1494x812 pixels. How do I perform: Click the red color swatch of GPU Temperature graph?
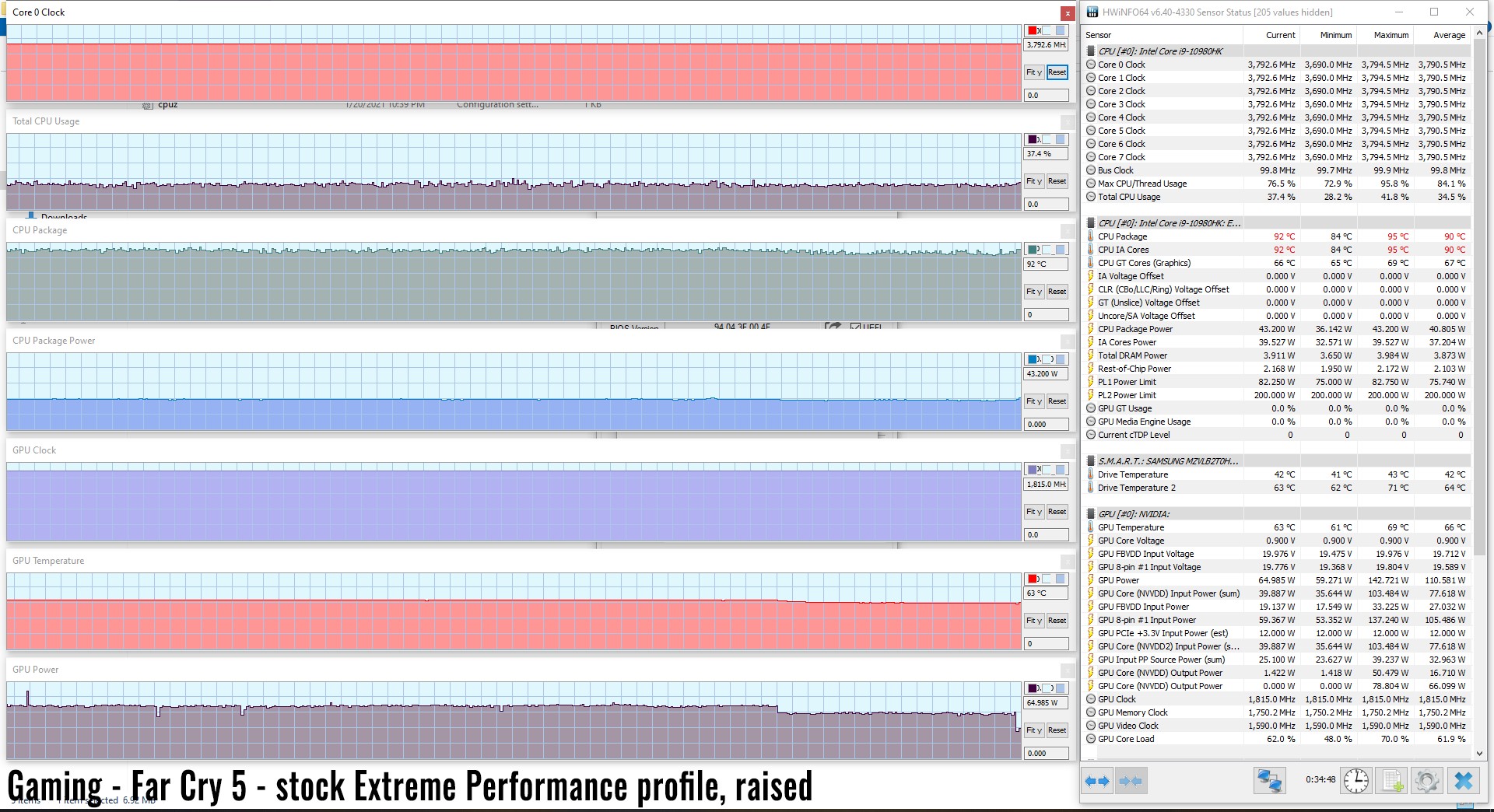1033,579
